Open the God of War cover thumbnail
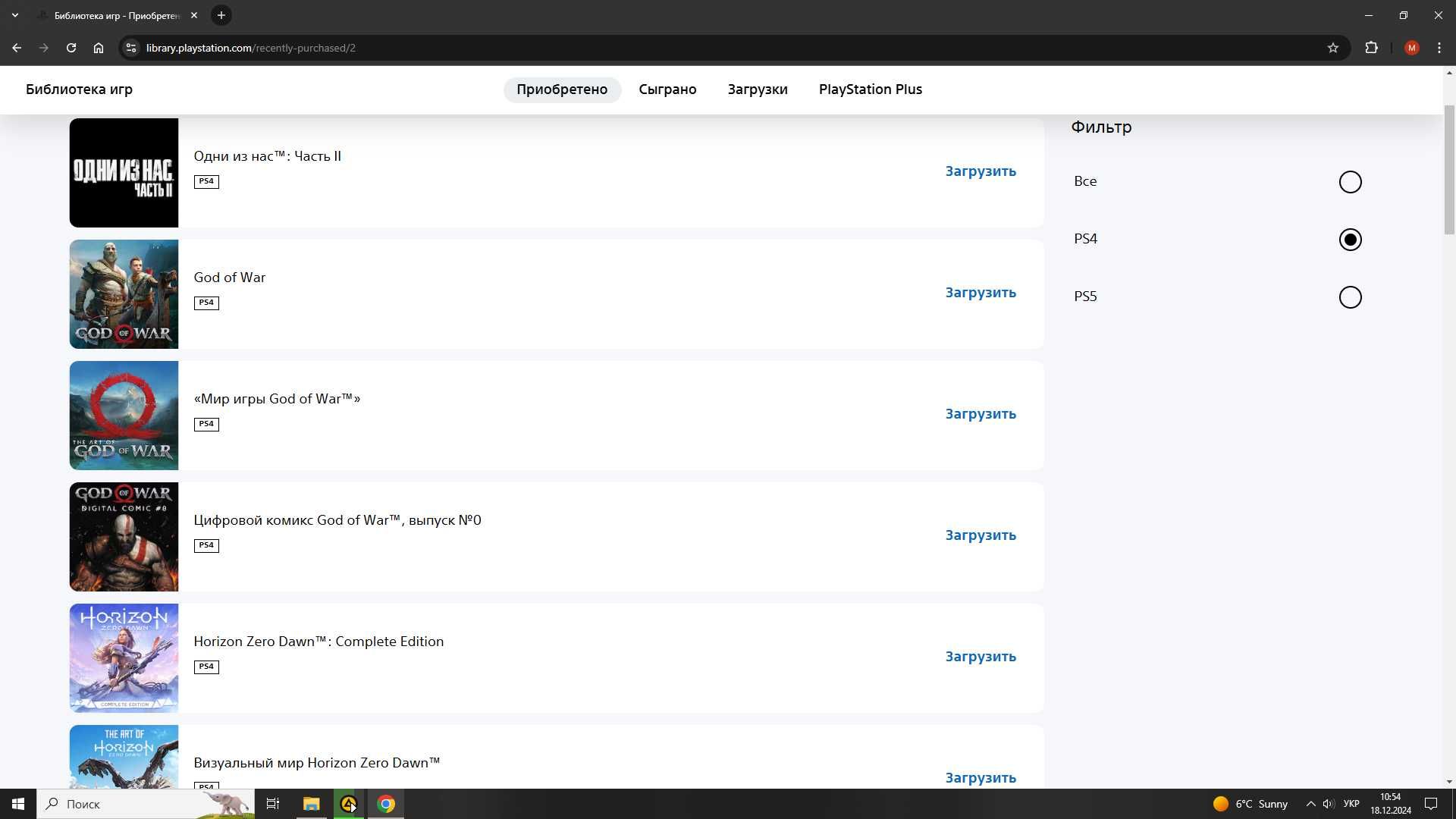The height and width of the screenshot is (819, 1456). 124,294
